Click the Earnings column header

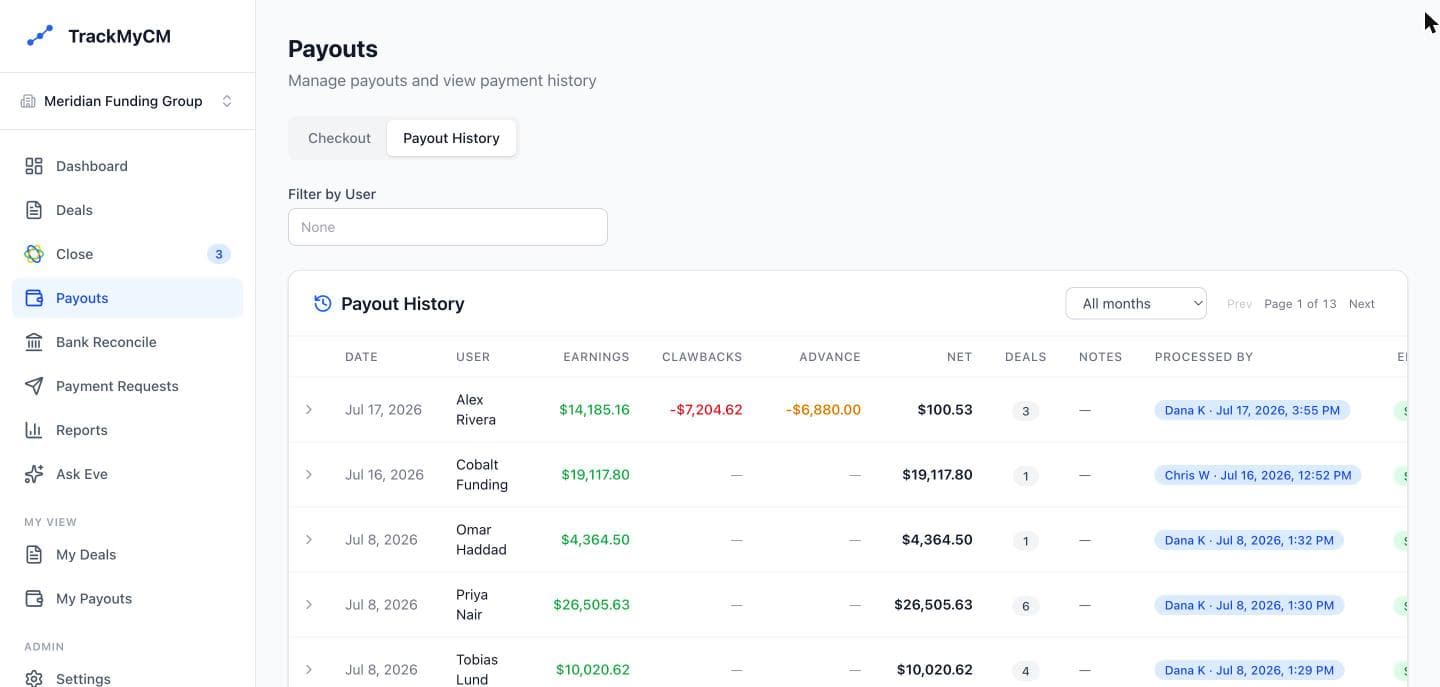pyautogui.click(x=596, y=357)
